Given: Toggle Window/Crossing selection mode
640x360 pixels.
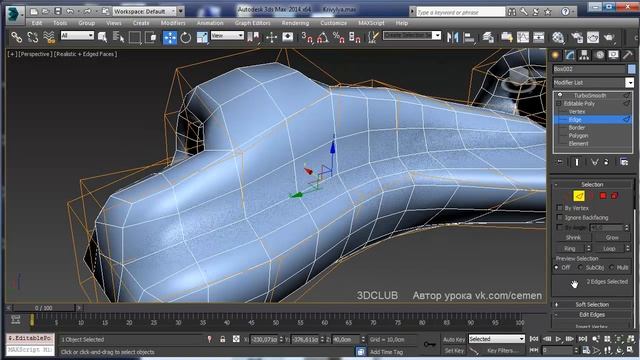Looking at the screenshot, I should pyautogui.click(x=151, y=38).
